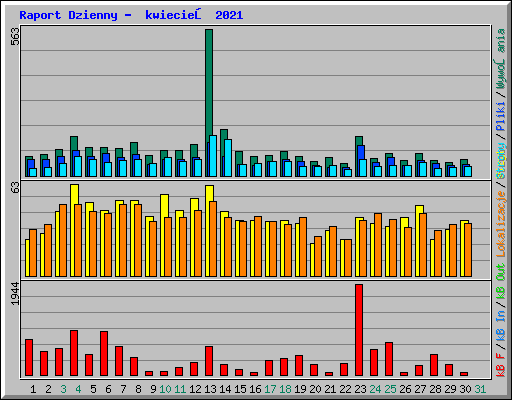Click the tall red bar for day 23
512x400 pixels.
click(x=359, y=330)
